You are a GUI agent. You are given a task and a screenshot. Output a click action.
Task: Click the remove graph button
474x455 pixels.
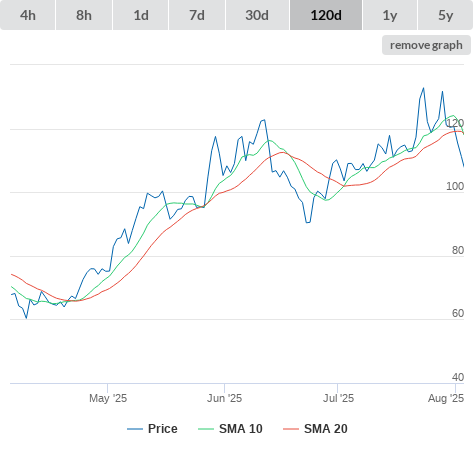tap(426, 45)
